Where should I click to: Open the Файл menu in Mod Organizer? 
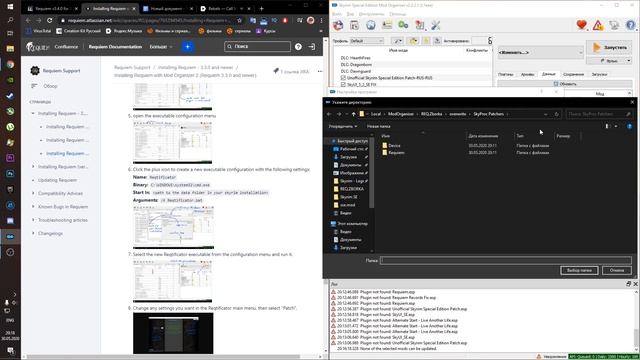337,14
